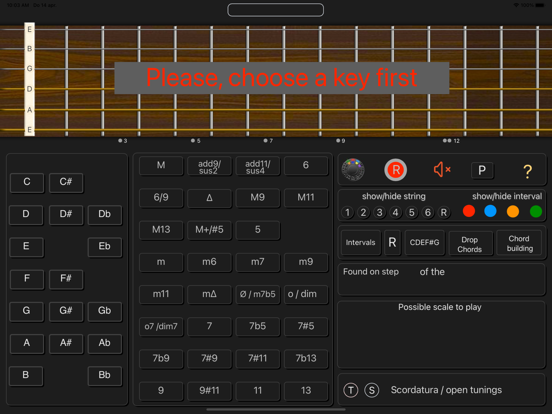The width and height of the screenshot is (552, 414).
Task: Choose the key of A#
Action: 66,343
